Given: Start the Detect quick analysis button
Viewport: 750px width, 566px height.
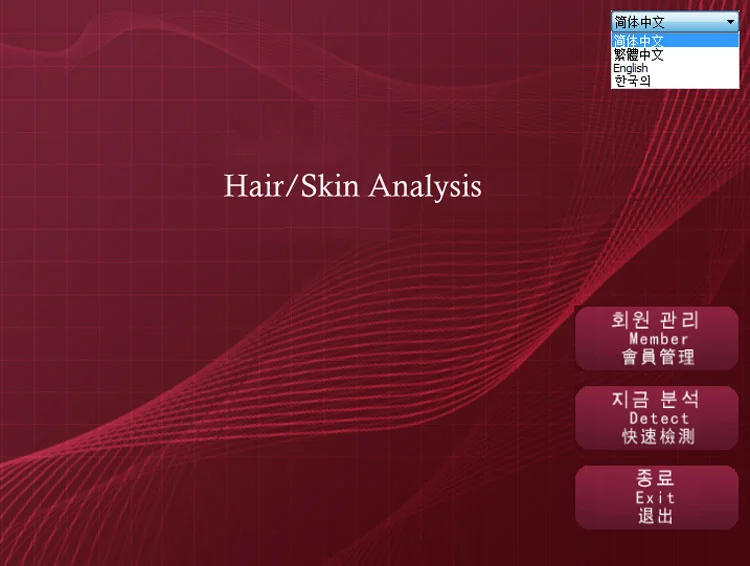Looking at the screenshot, I should 657,418.
